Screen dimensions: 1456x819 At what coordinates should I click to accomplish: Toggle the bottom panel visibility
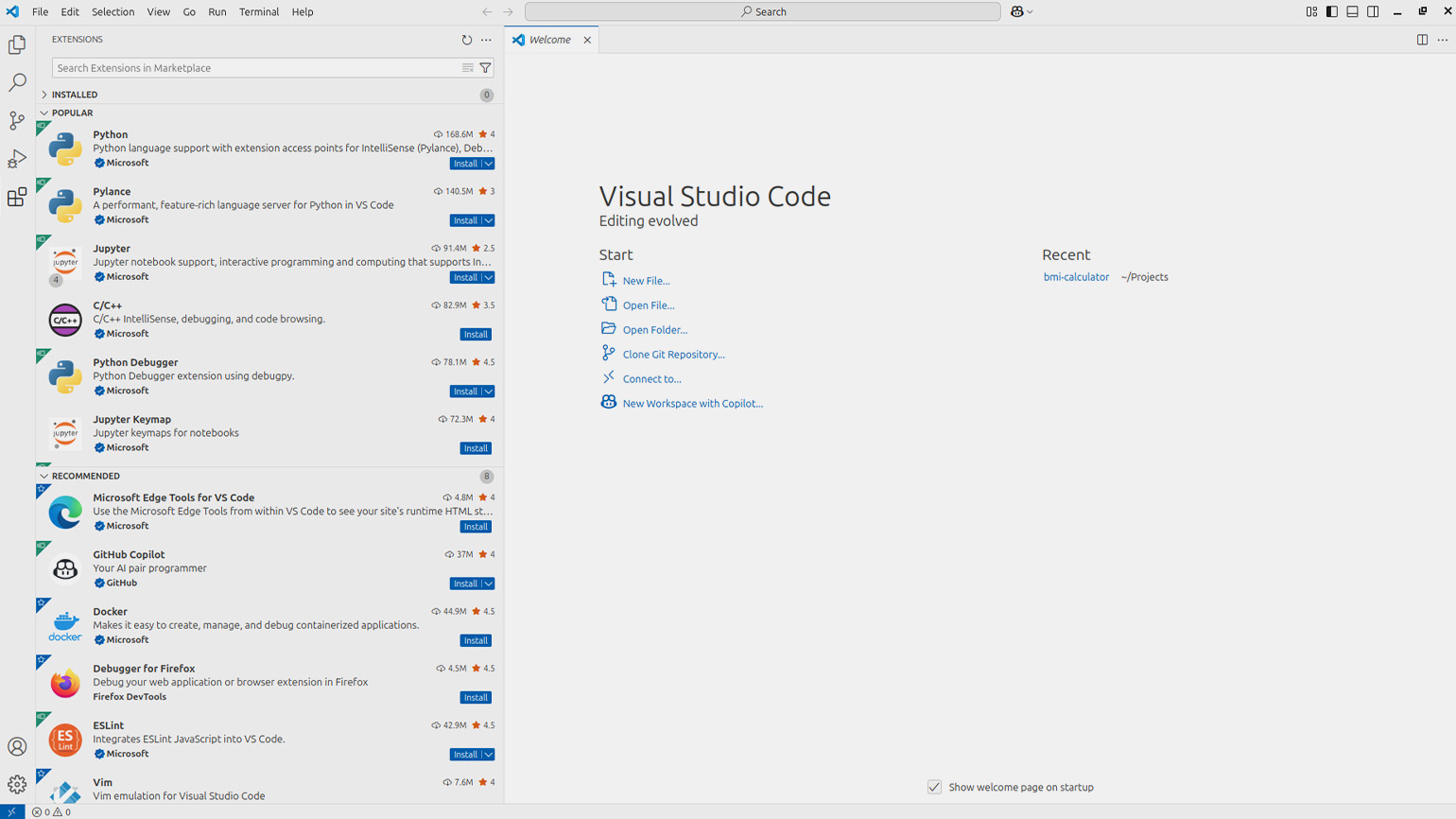click(x=1353, y=12)
